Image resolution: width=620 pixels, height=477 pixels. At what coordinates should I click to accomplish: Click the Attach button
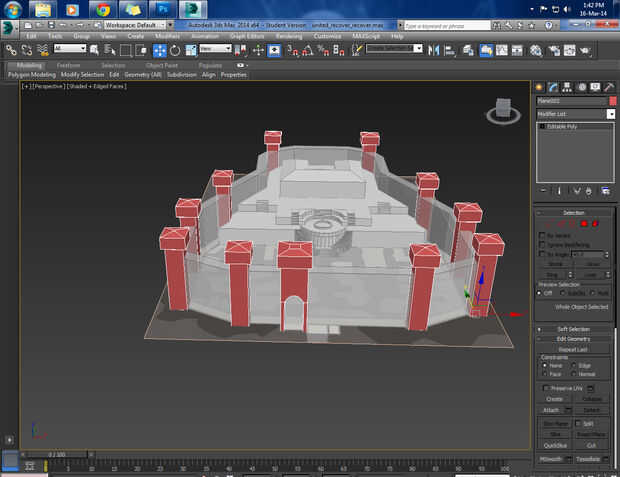click(x=553, y=410)
